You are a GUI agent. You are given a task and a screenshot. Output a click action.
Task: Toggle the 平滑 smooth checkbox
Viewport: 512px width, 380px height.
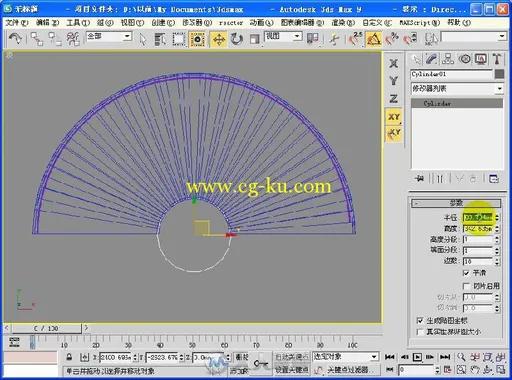click(467, 273)
